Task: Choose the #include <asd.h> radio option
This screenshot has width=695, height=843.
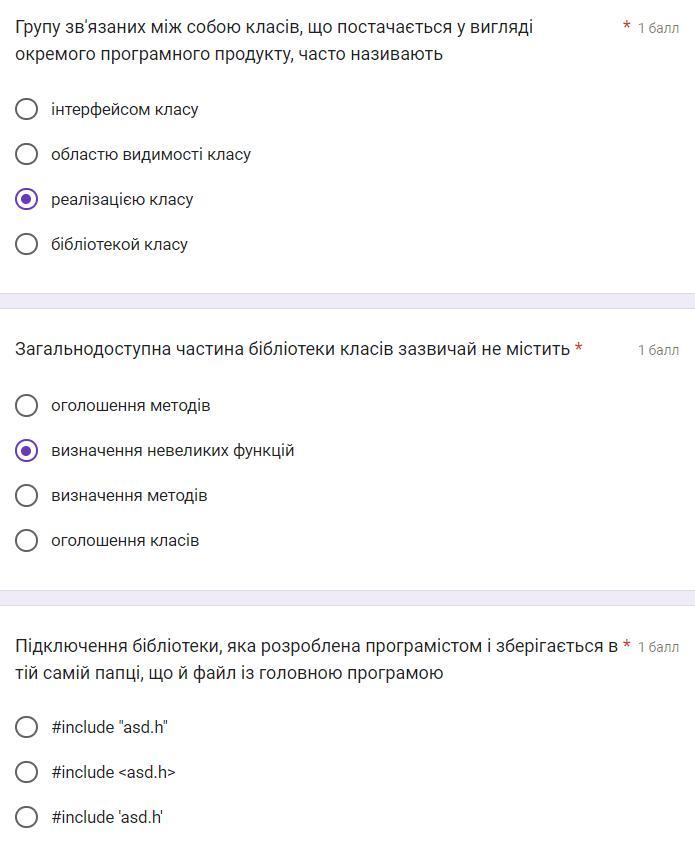Action: click(x=26, y=772)
